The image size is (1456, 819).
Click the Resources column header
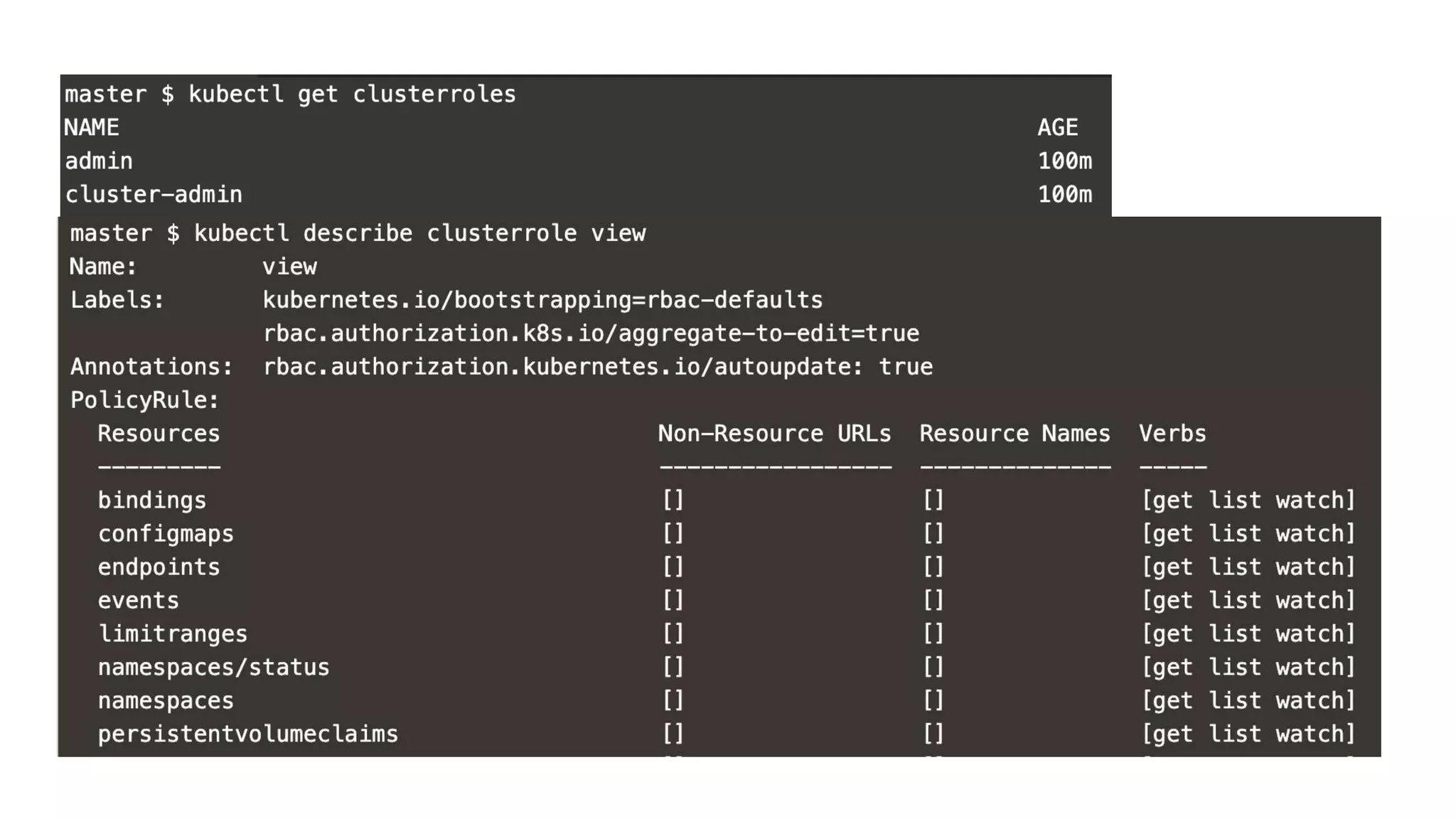click(159, 434)
